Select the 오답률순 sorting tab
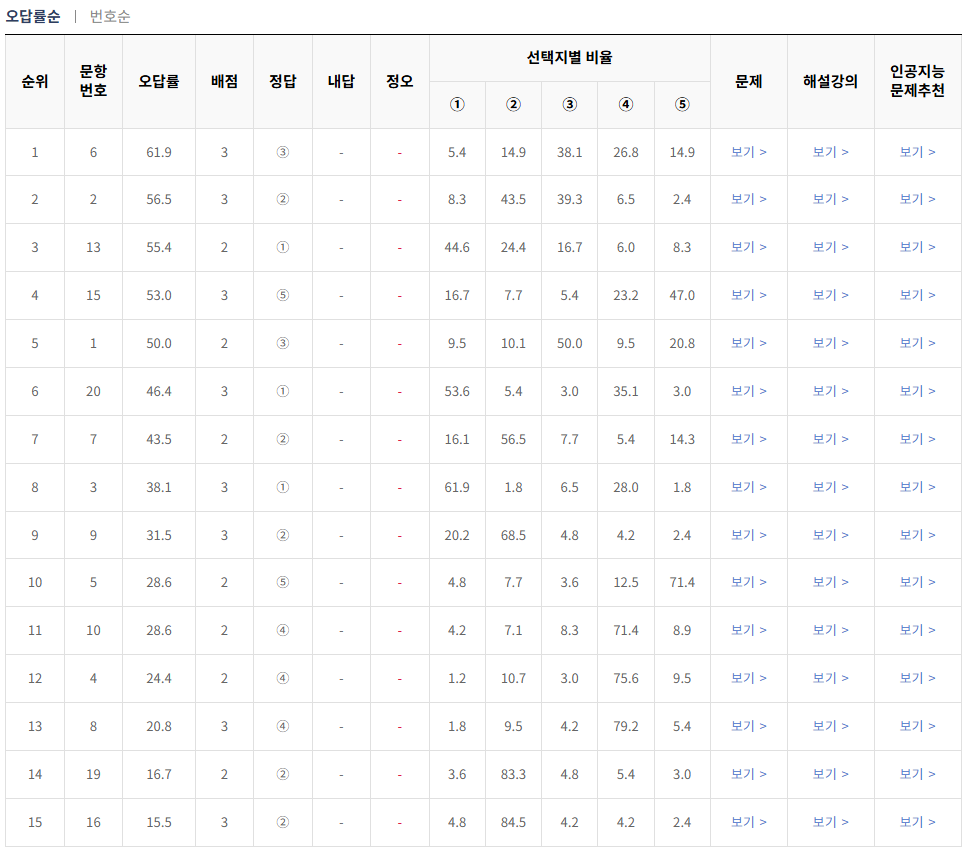 coord(33,16)
